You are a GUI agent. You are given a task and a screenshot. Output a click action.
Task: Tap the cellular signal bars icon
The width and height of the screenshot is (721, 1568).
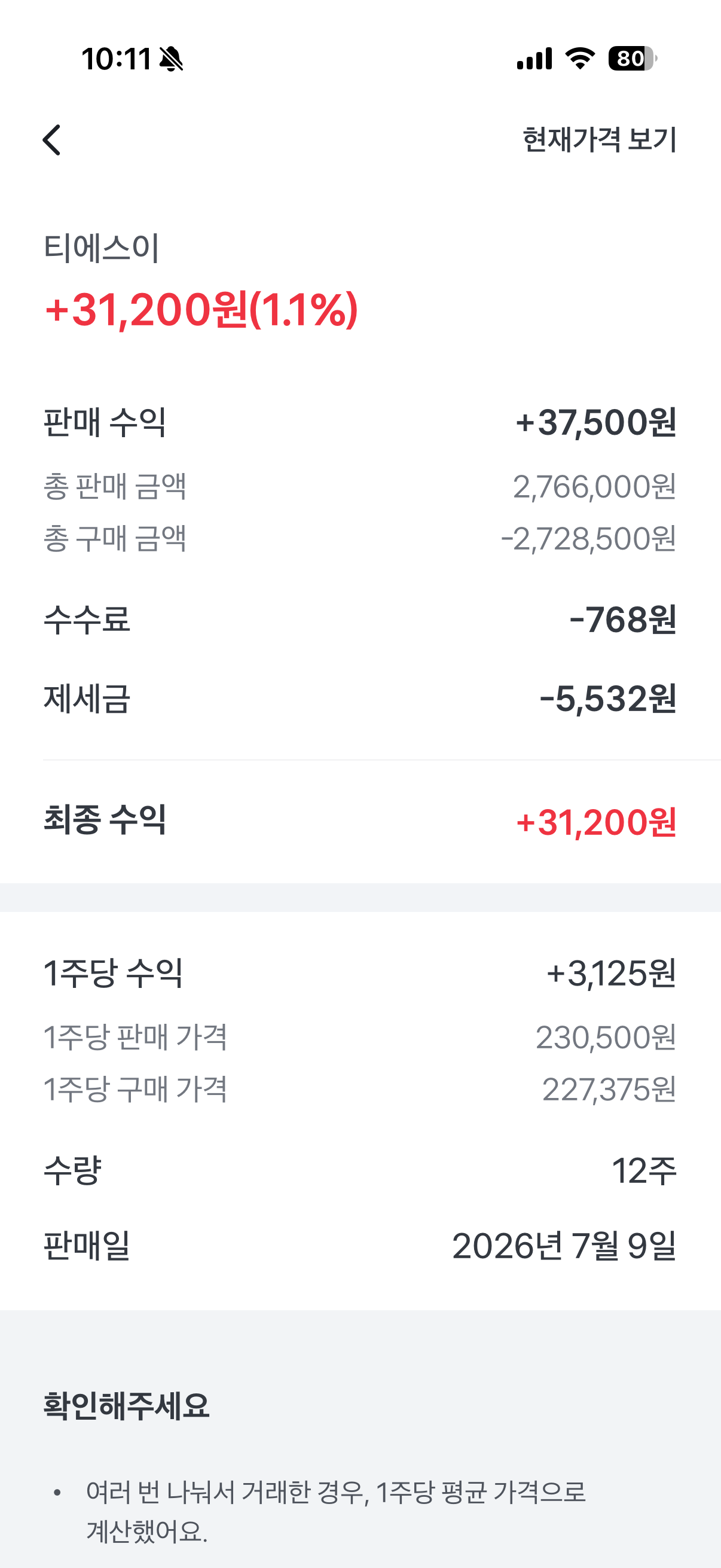click(x=534, y=59)
